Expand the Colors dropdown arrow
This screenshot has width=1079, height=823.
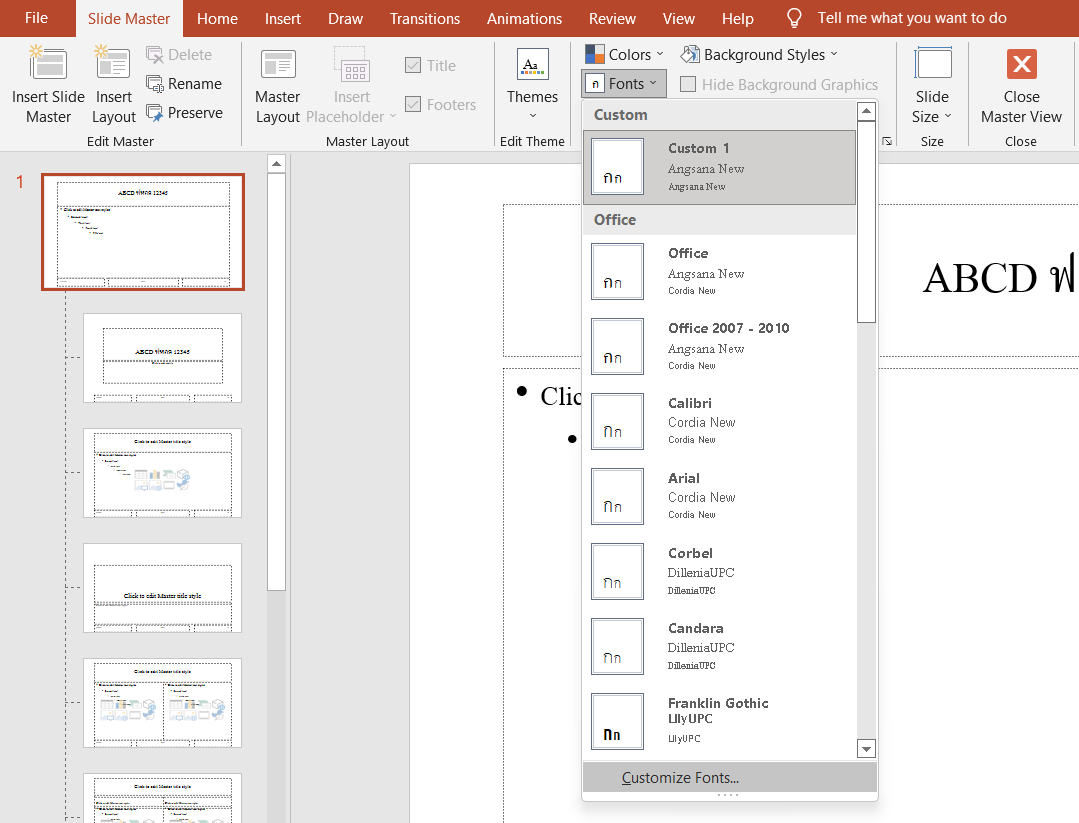coord(660,54)
